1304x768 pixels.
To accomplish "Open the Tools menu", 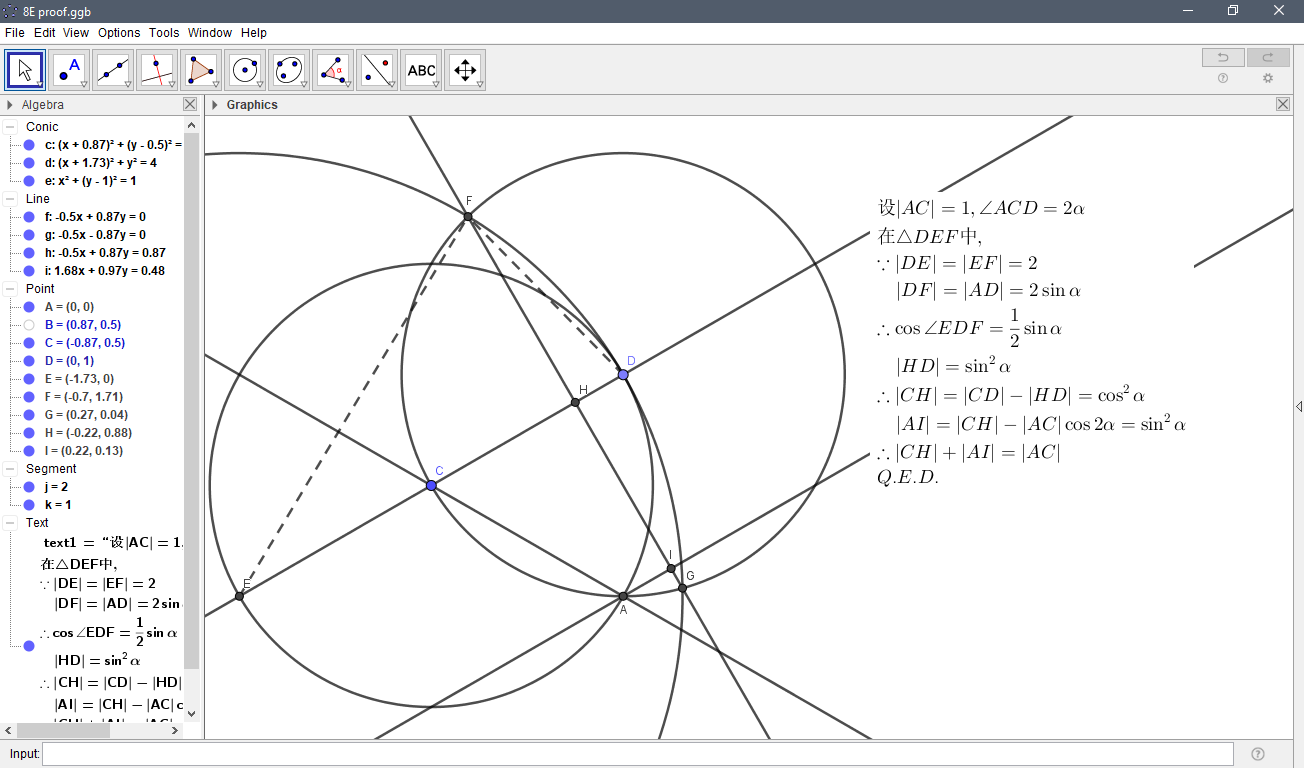I will [163, 32].
